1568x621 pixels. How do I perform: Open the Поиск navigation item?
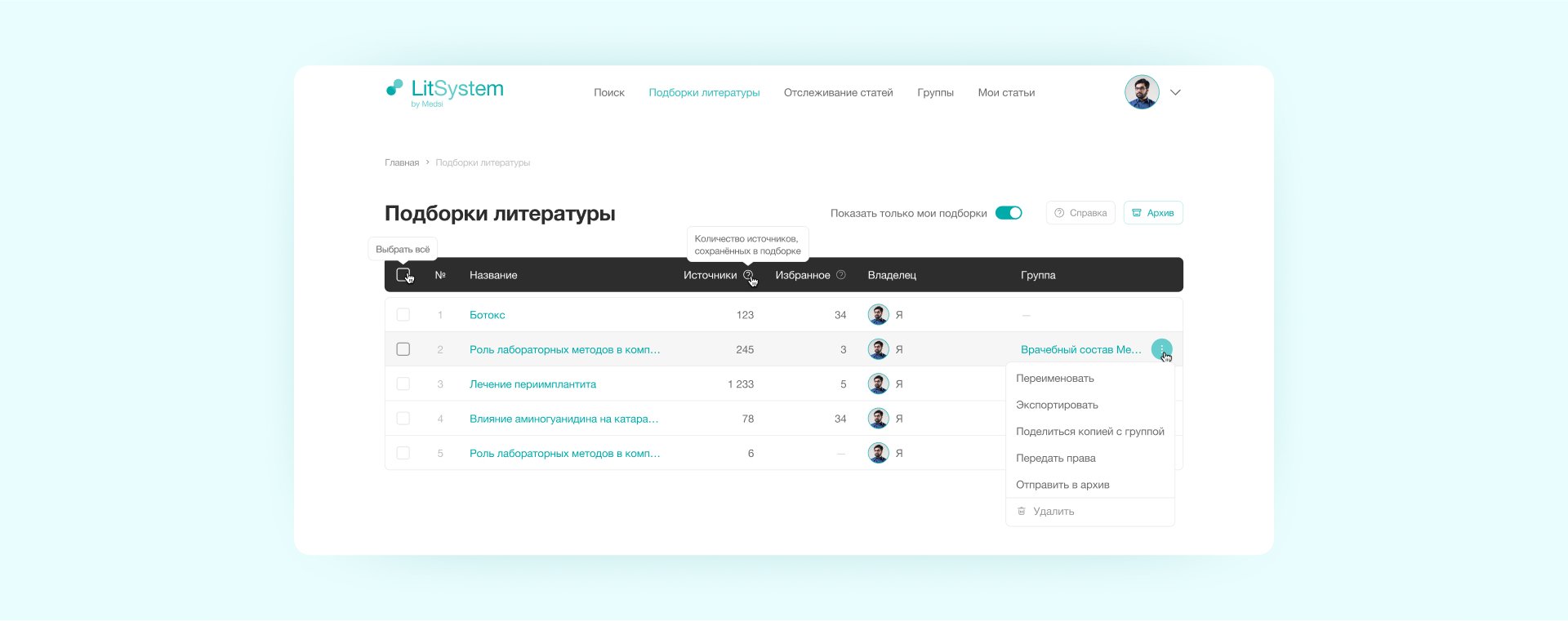pos(609,92)
